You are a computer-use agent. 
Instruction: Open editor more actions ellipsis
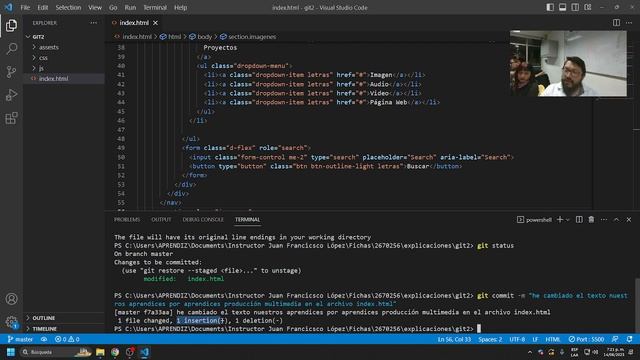click(x=629, y=23)
